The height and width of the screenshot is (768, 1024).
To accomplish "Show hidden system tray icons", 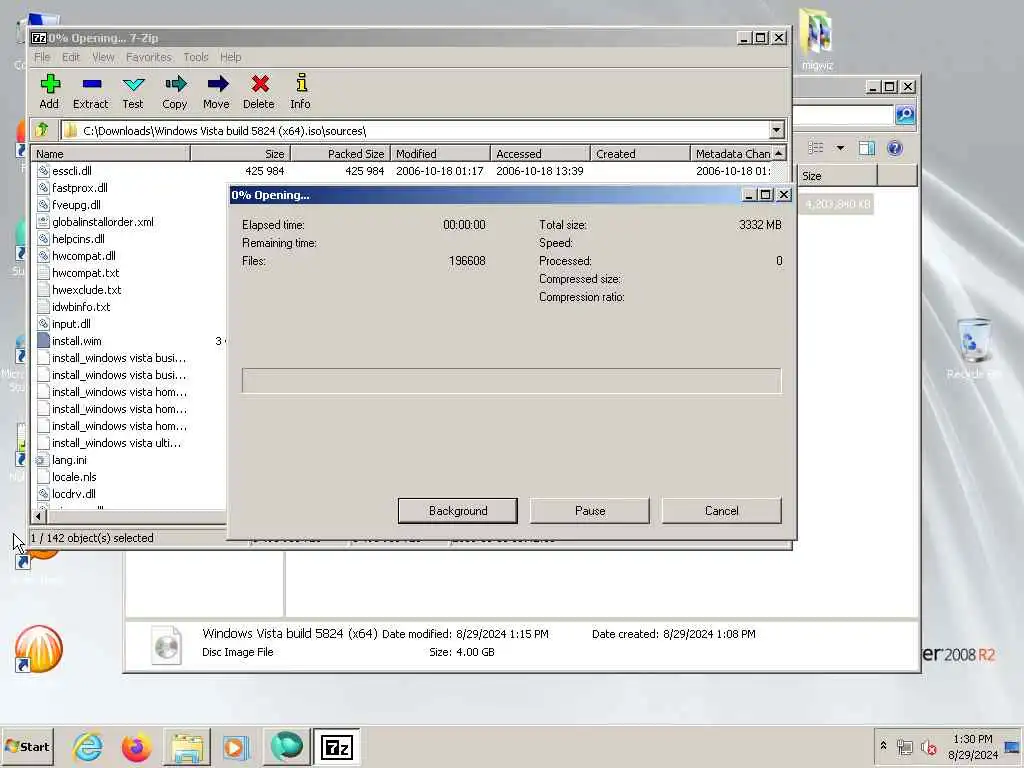I will pyautogui.click(x=883, y=746).
